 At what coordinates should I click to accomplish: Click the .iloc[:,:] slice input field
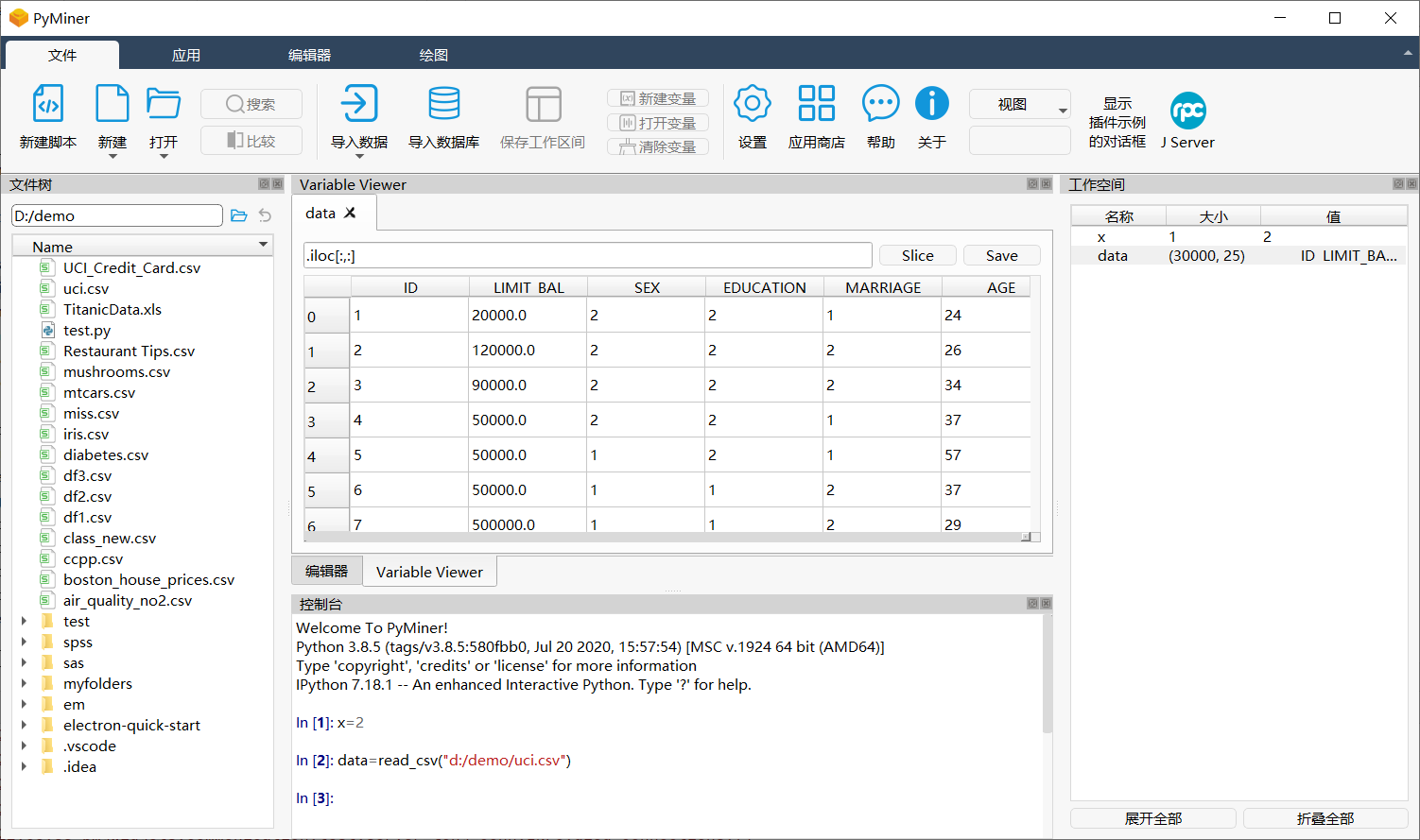[587, 255]
